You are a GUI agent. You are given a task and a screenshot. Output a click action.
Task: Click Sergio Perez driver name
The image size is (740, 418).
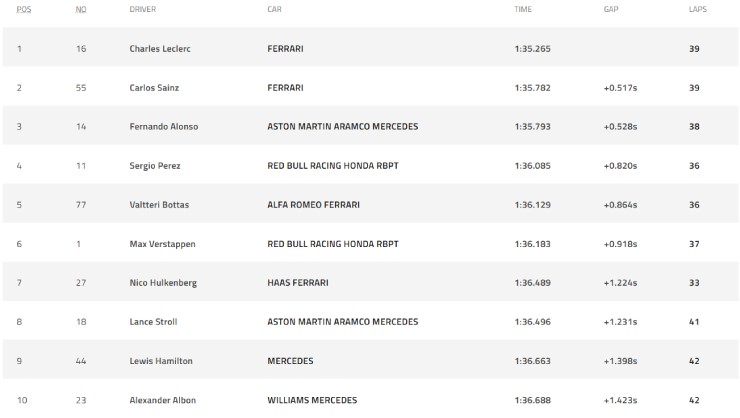point(155,166)
